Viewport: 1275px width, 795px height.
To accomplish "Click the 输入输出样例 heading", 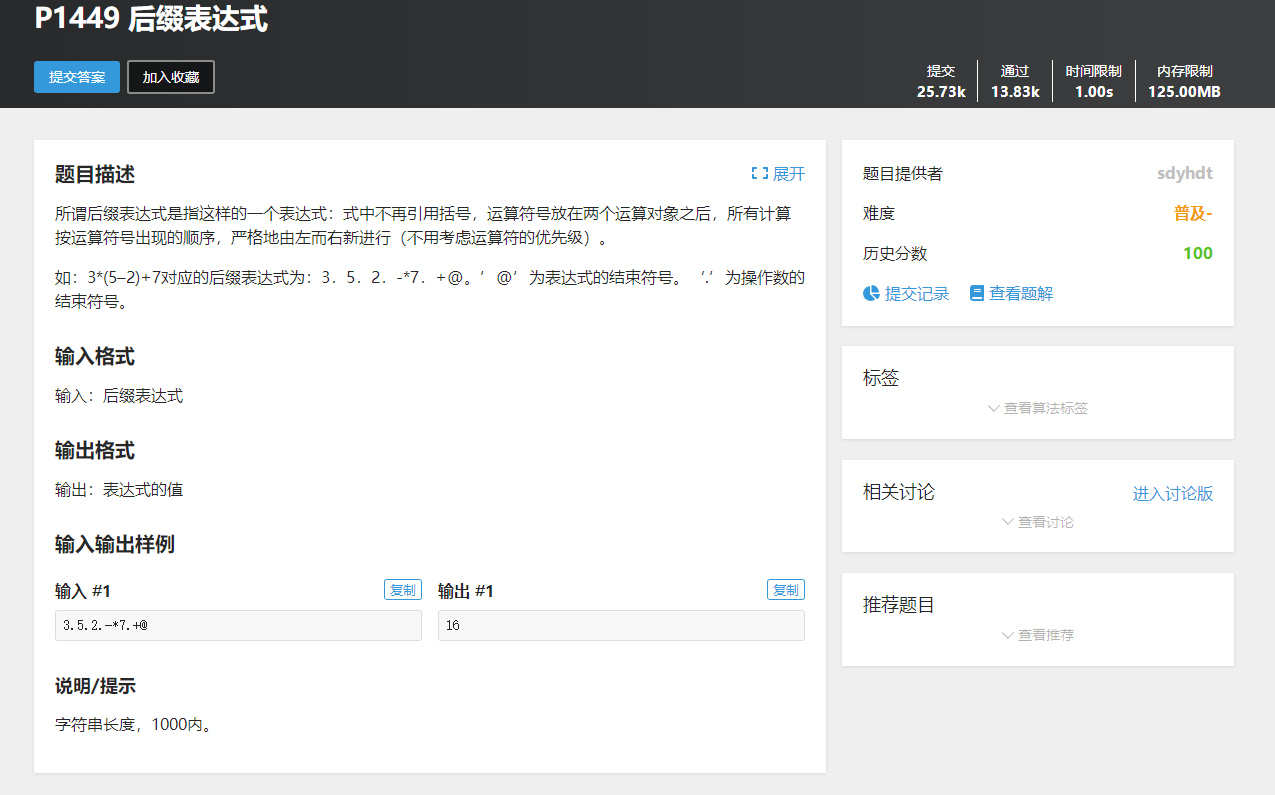I will [x=115, y=544].
